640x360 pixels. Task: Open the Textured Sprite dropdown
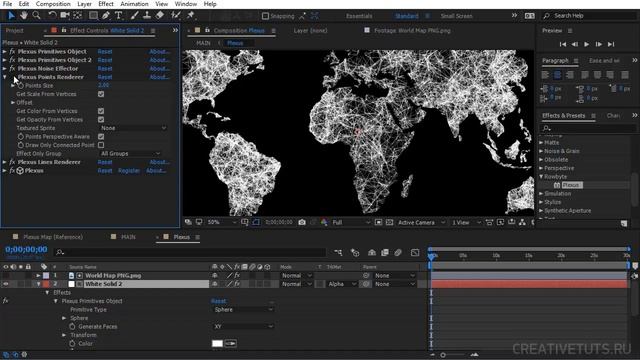[133, 128]
